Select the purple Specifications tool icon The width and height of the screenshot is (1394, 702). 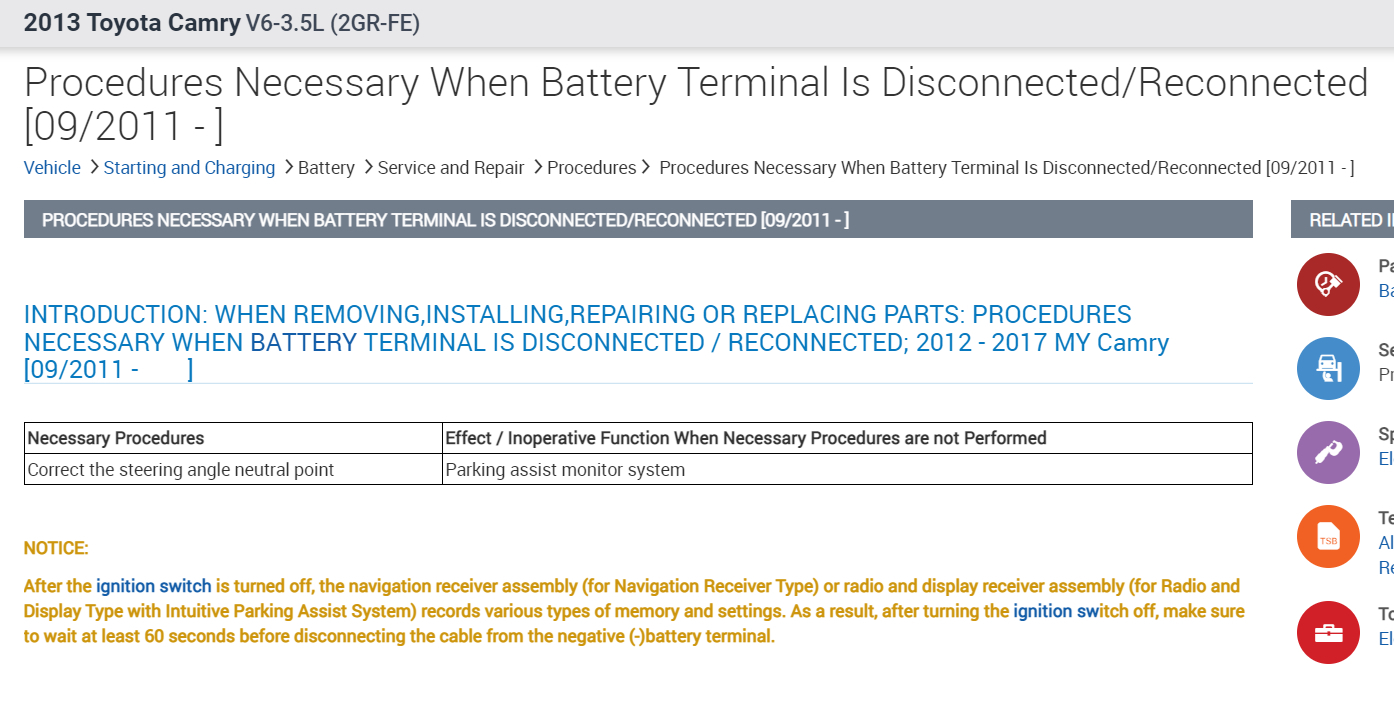[1328, 453]
